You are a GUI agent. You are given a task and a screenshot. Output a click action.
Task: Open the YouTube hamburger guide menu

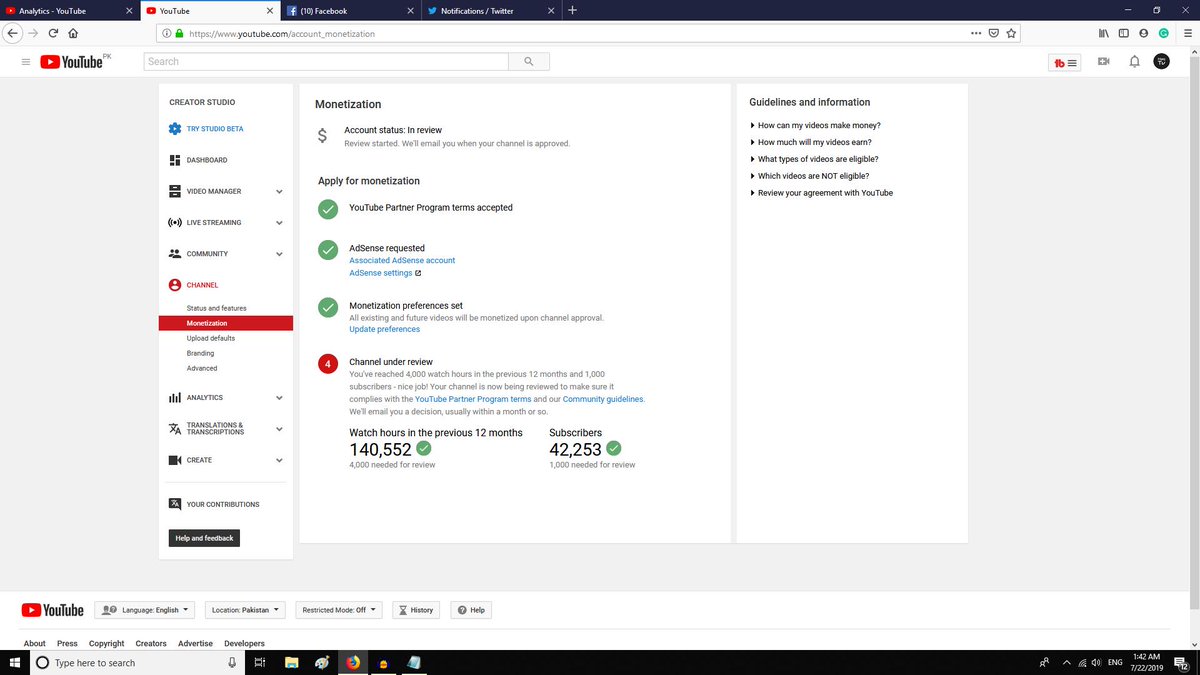click(x=26, y=62)
